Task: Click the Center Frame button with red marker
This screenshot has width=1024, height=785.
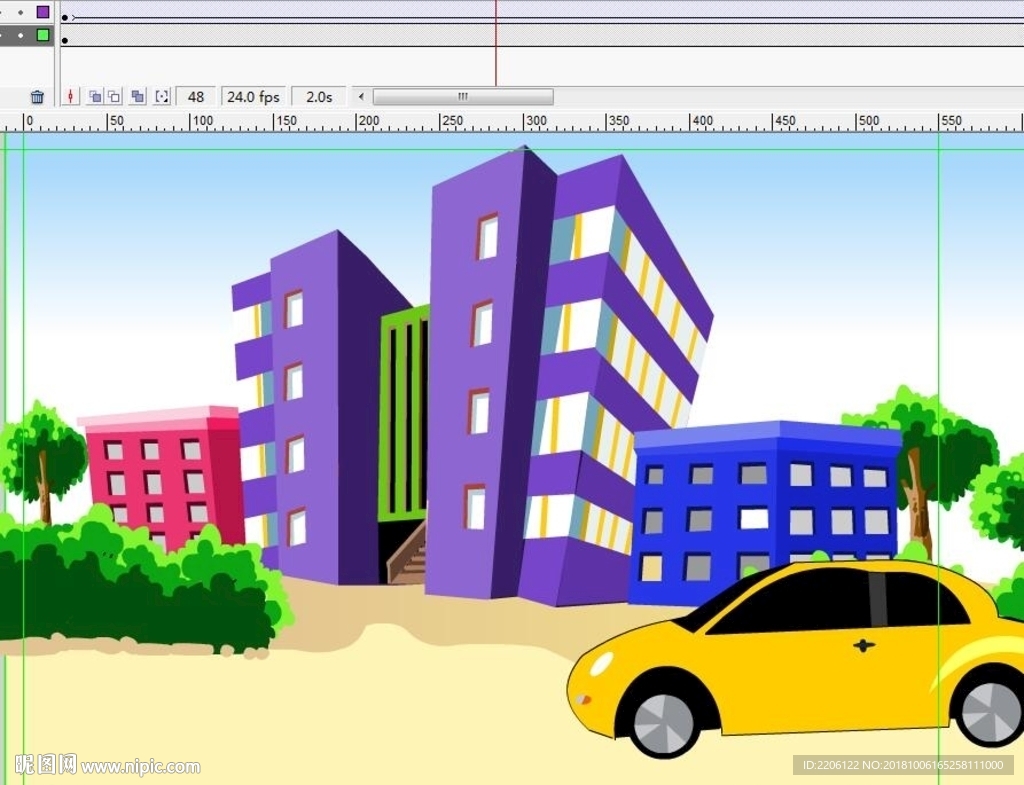Action: click(x=71, y=97)
